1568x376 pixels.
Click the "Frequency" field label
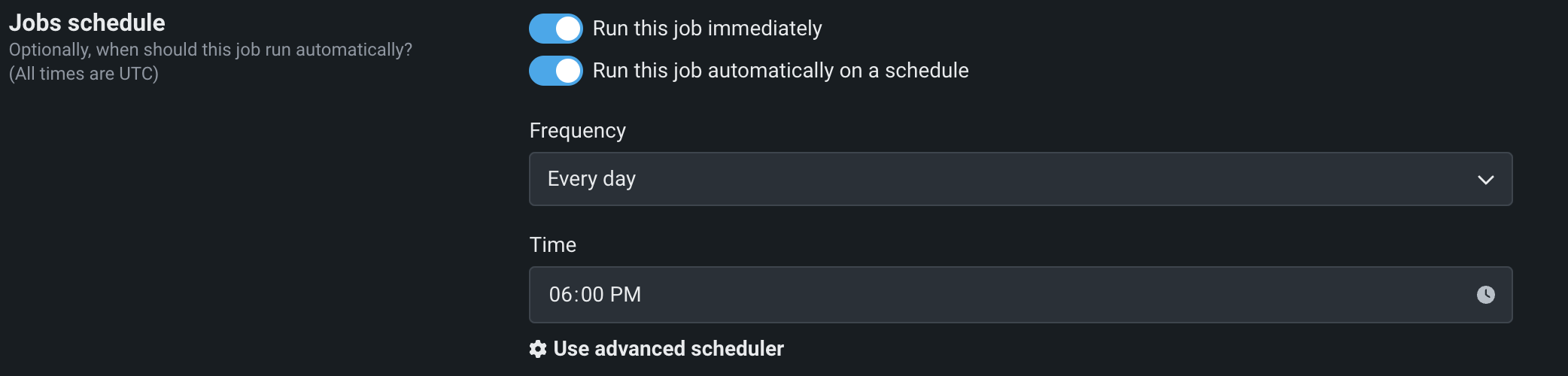[577, 131]
